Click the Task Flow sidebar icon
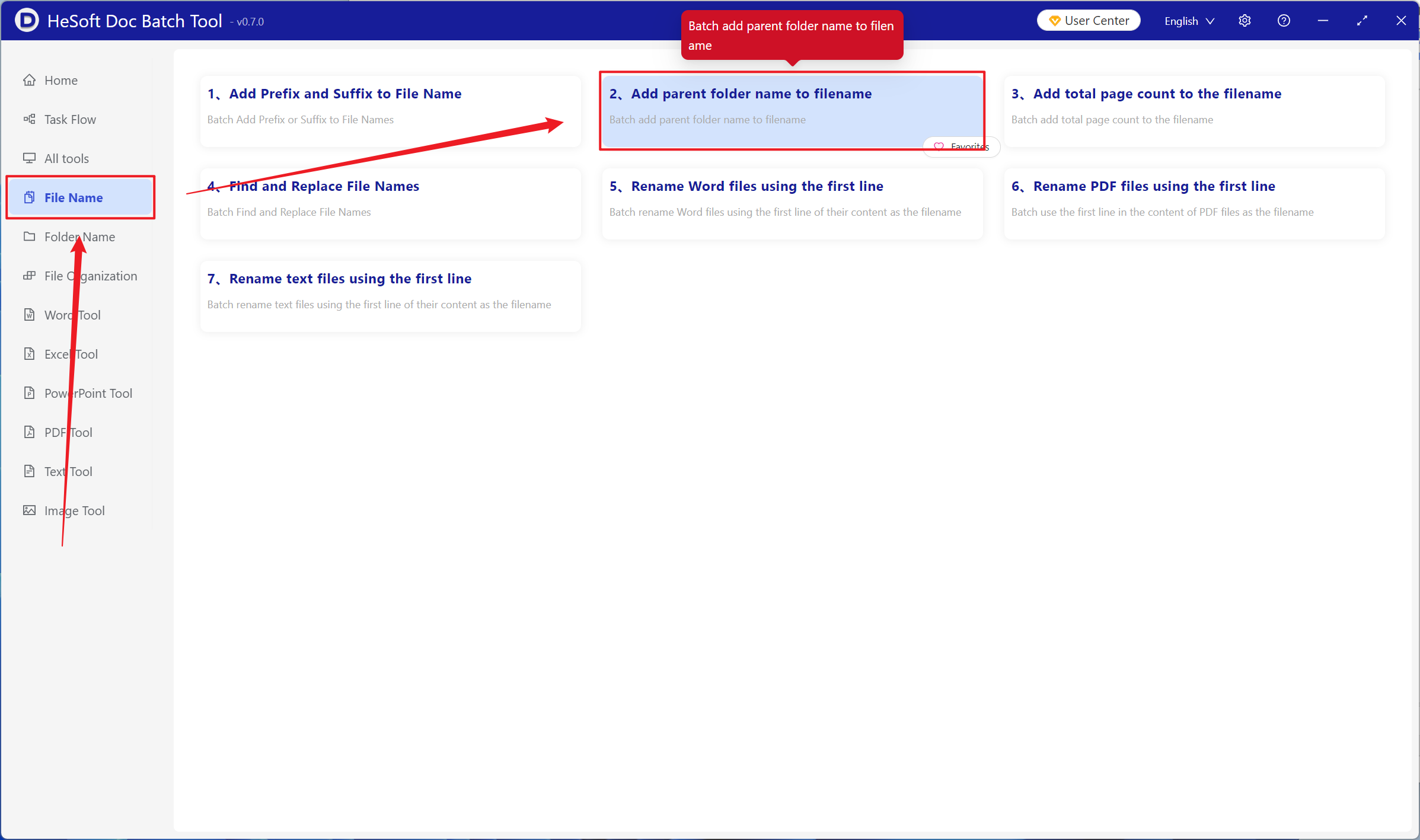This screenshot has width=1420, height=840. (29, 119)
